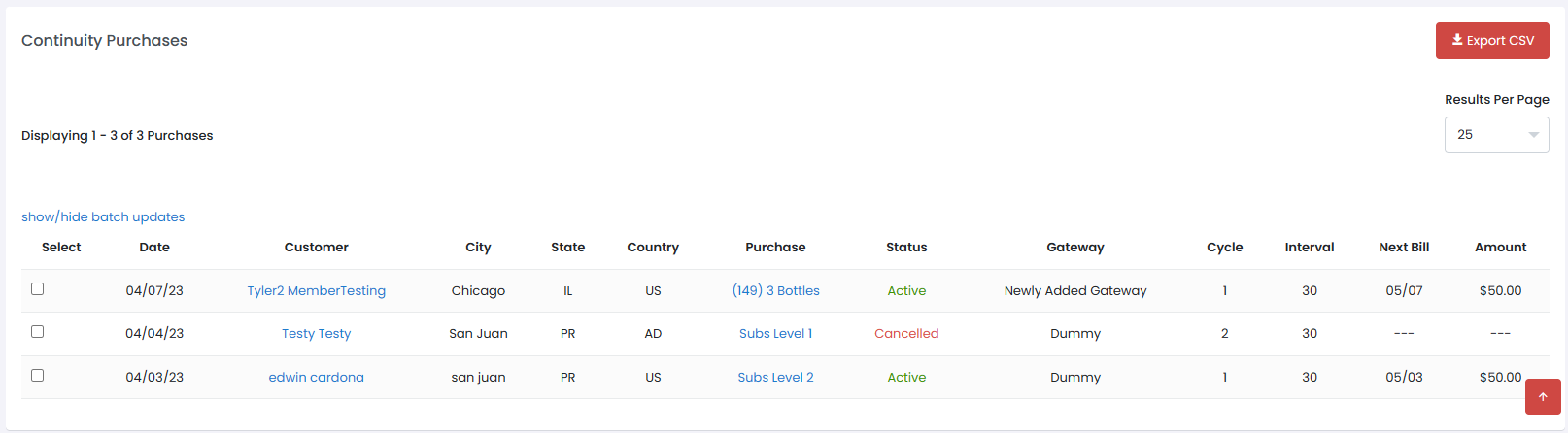View the edwin cardona customer profile
The image size is (1568, 433).
[316, 377]
